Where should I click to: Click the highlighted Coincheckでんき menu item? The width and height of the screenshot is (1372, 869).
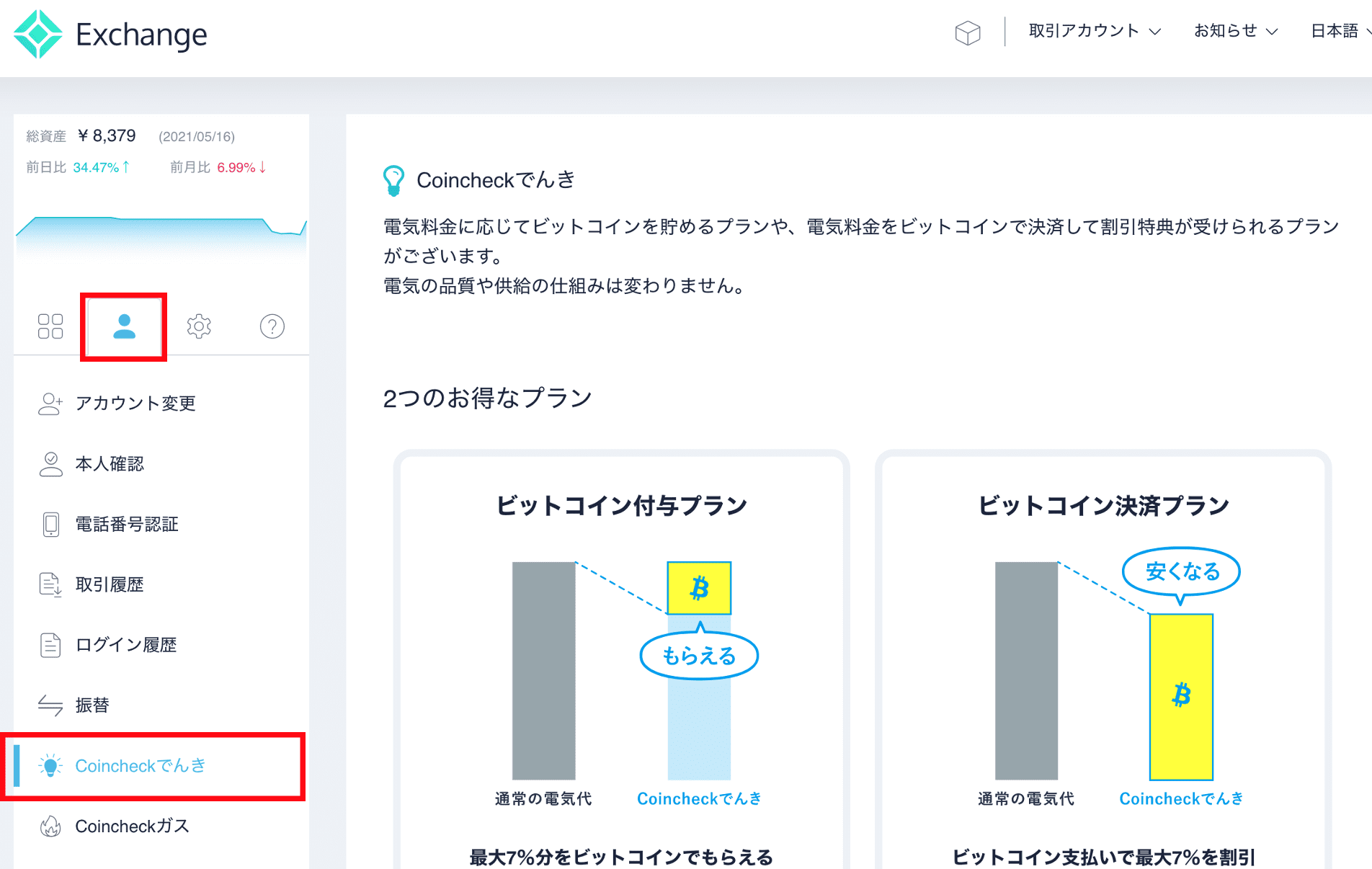[141, 766]
